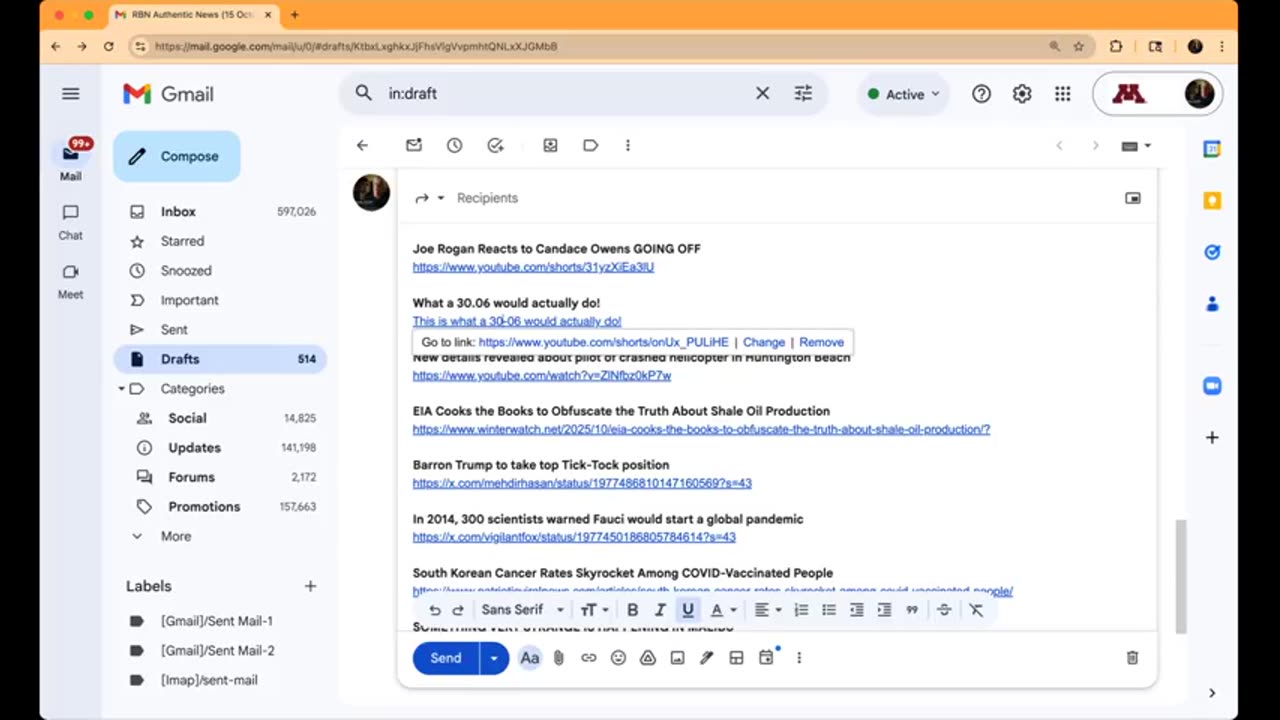Click the Change link in the link popup
Image resolution: width=1280 pixels, height=720 pixels.
[x=764, y=342]
